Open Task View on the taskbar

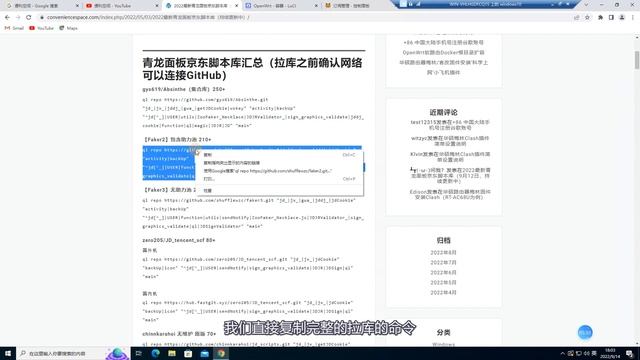(138, 353)
